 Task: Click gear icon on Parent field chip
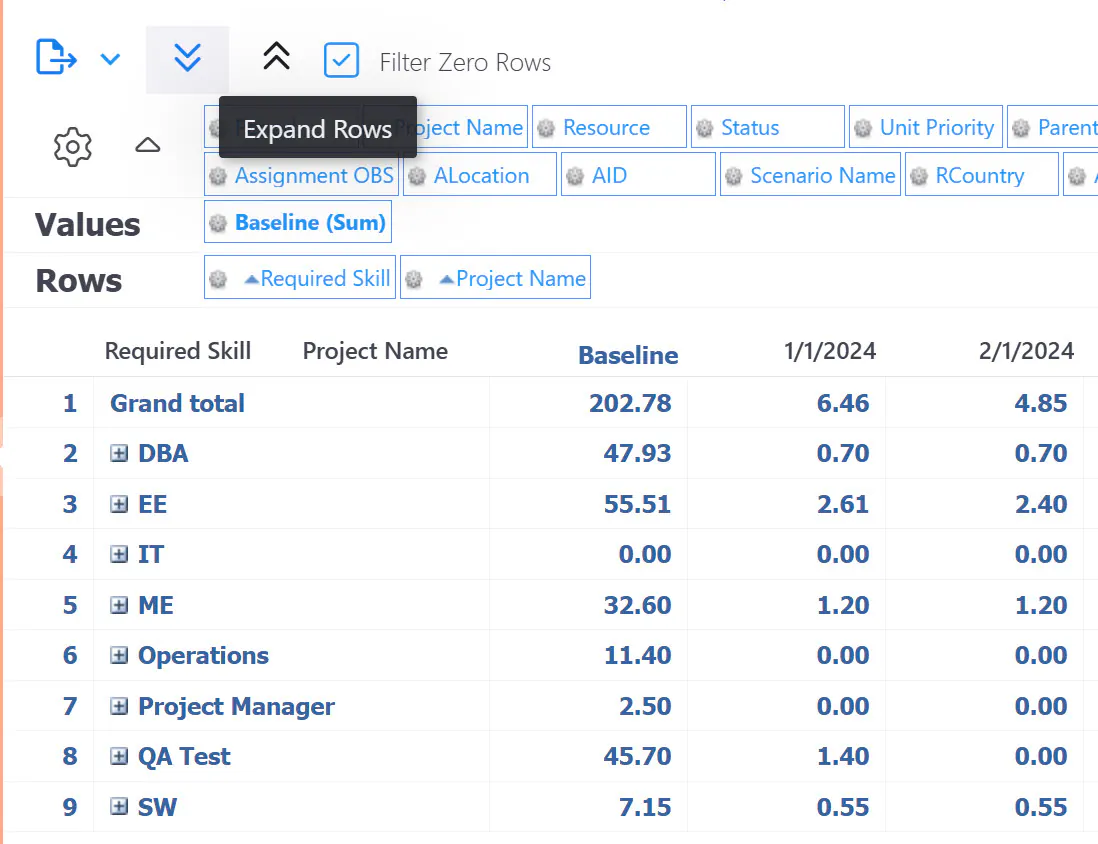(x=1021, y=128)
